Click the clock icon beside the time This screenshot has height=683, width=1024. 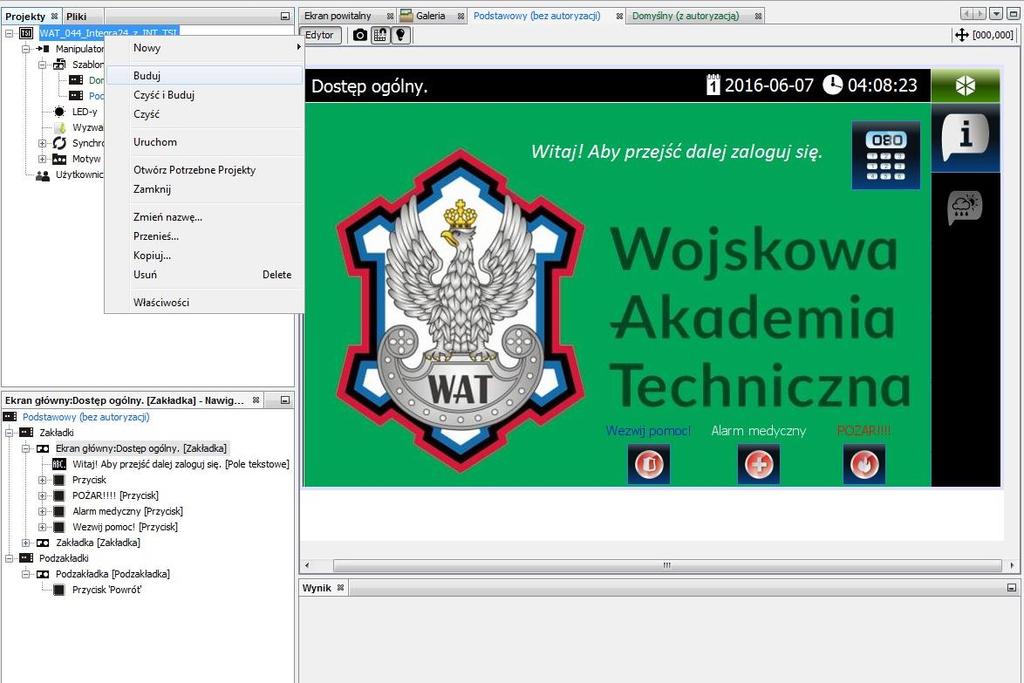click(x=832, y=85)
